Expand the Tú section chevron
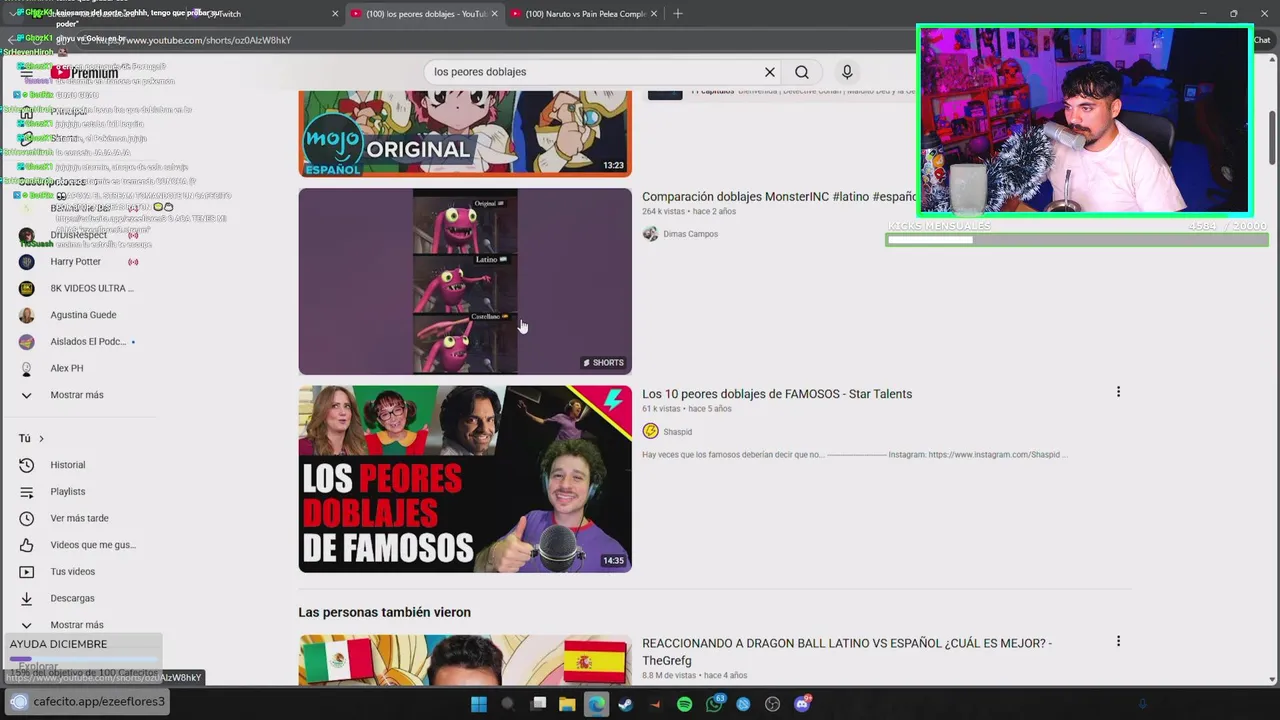Screen dimensions: 1280x720 (x=41, y=438)
